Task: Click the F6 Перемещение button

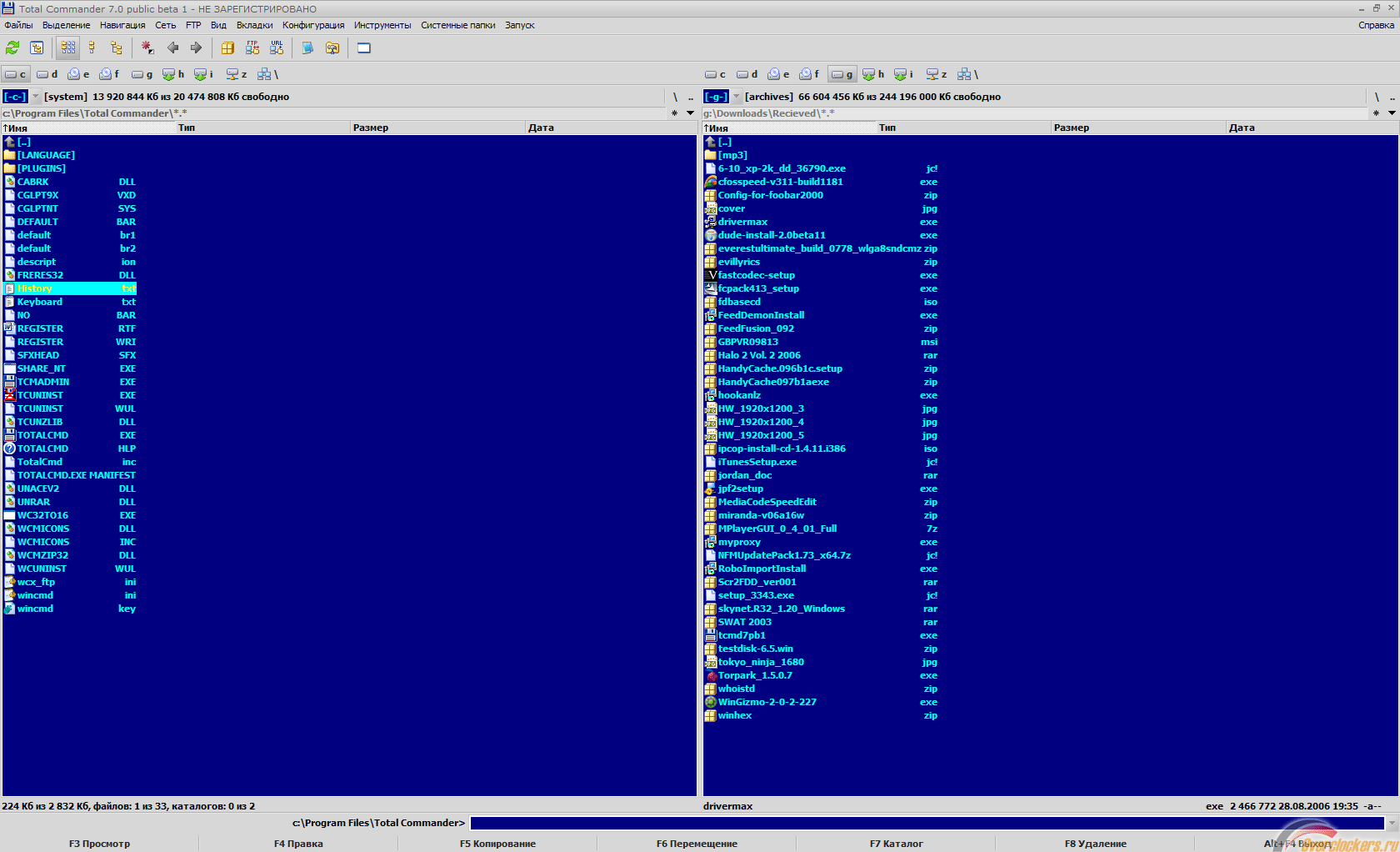Action: click(697, 844)
